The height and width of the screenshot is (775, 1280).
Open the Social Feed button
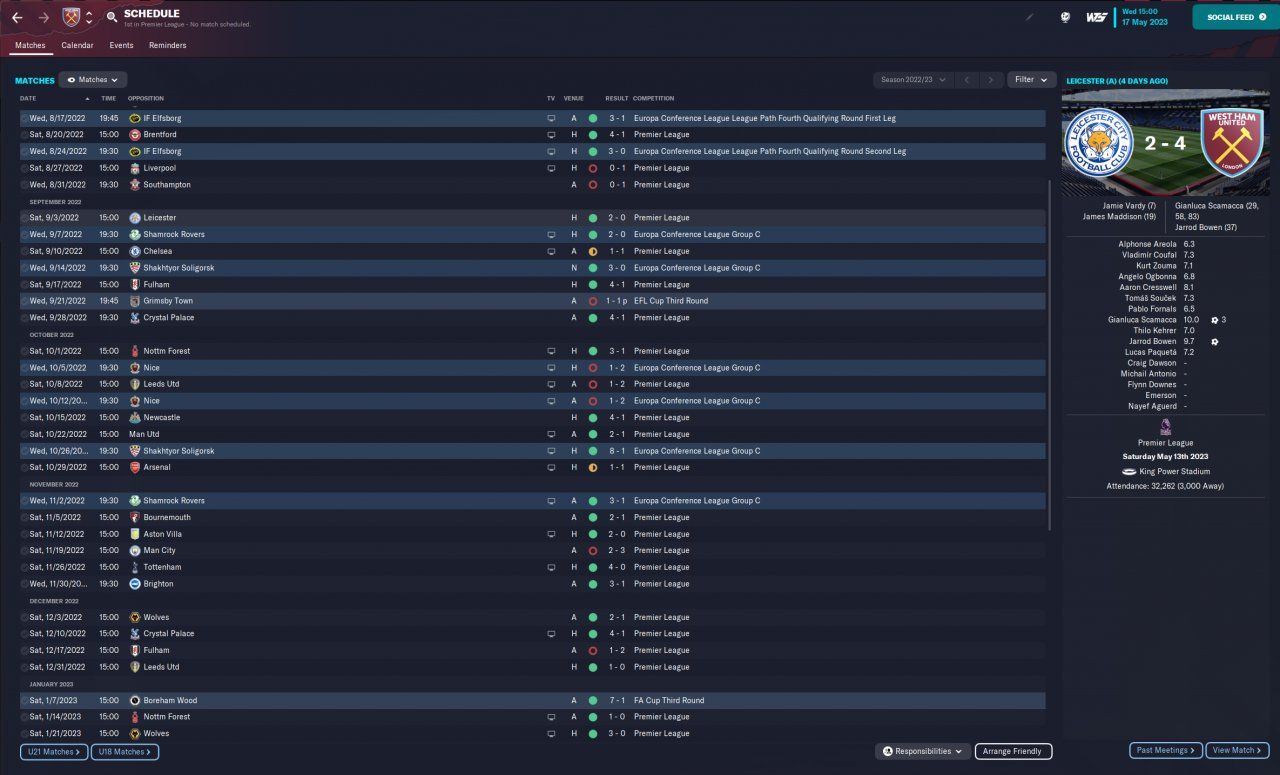pos(1236,17)
